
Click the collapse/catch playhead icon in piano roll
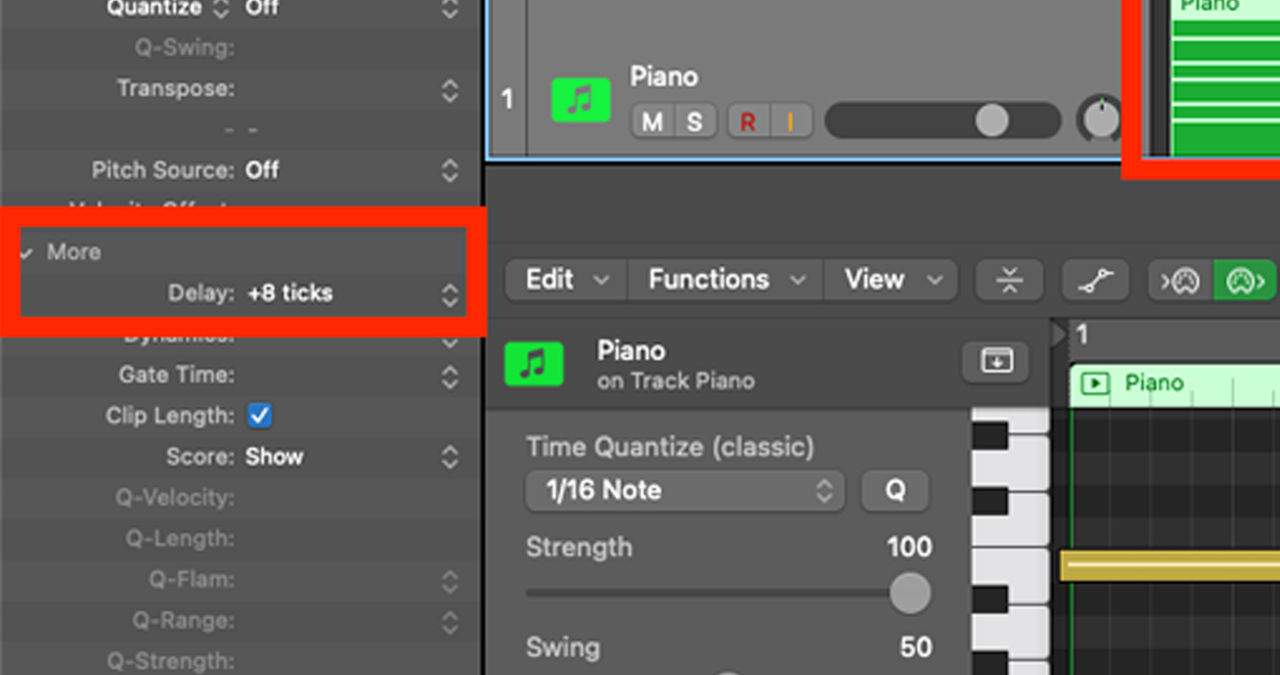click(x=1009, y=281)
